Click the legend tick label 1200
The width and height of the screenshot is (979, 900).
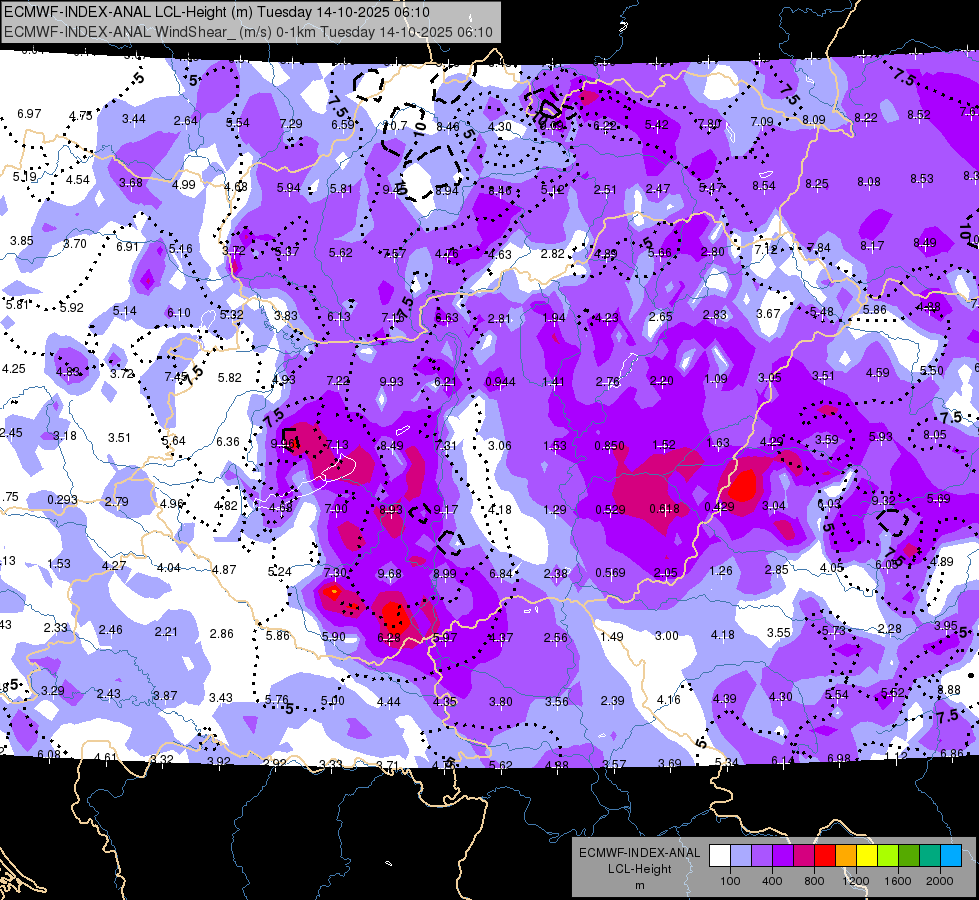pos(855,881)
